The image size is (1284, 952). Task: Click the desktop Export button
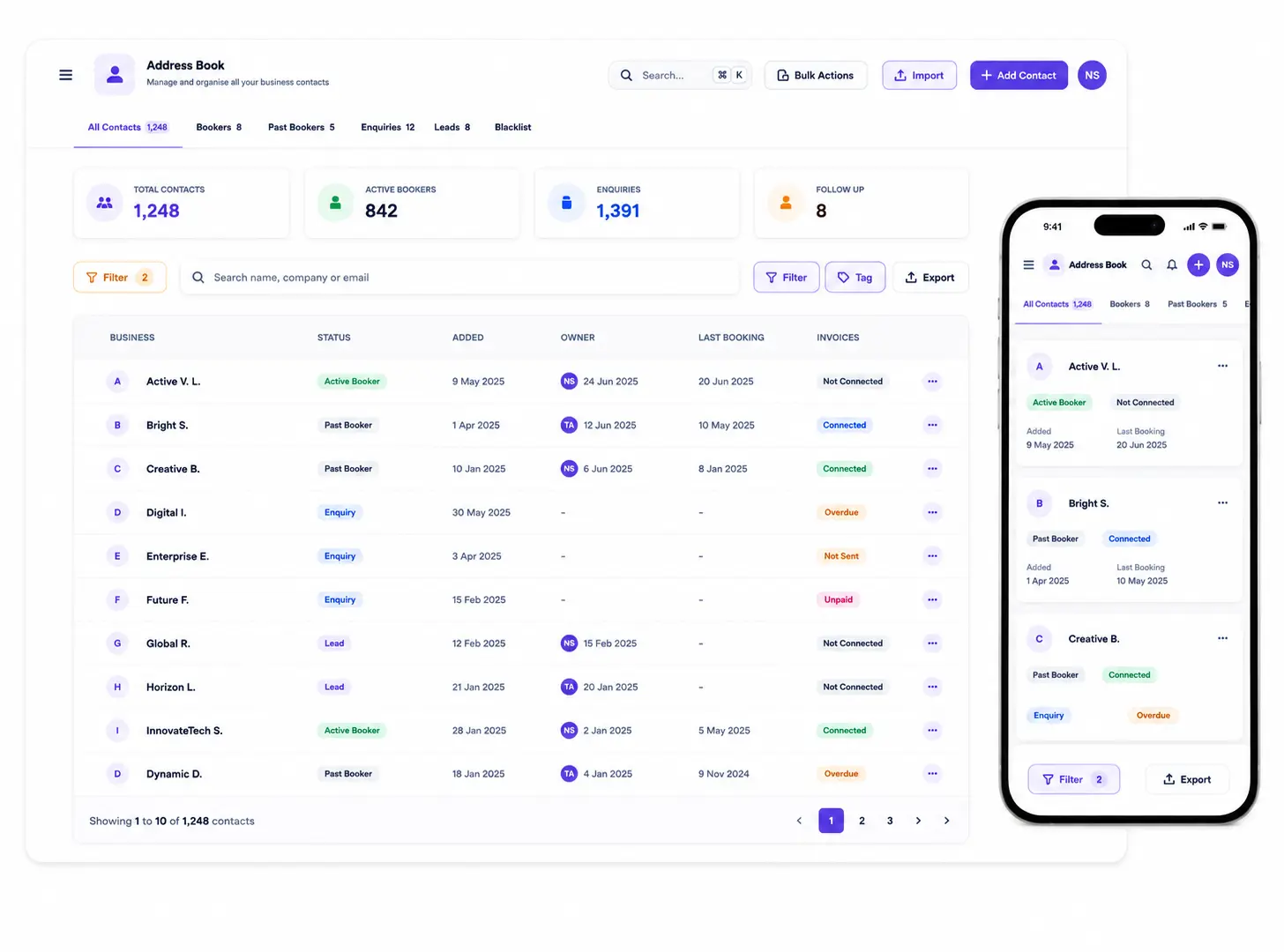[930, 278]
